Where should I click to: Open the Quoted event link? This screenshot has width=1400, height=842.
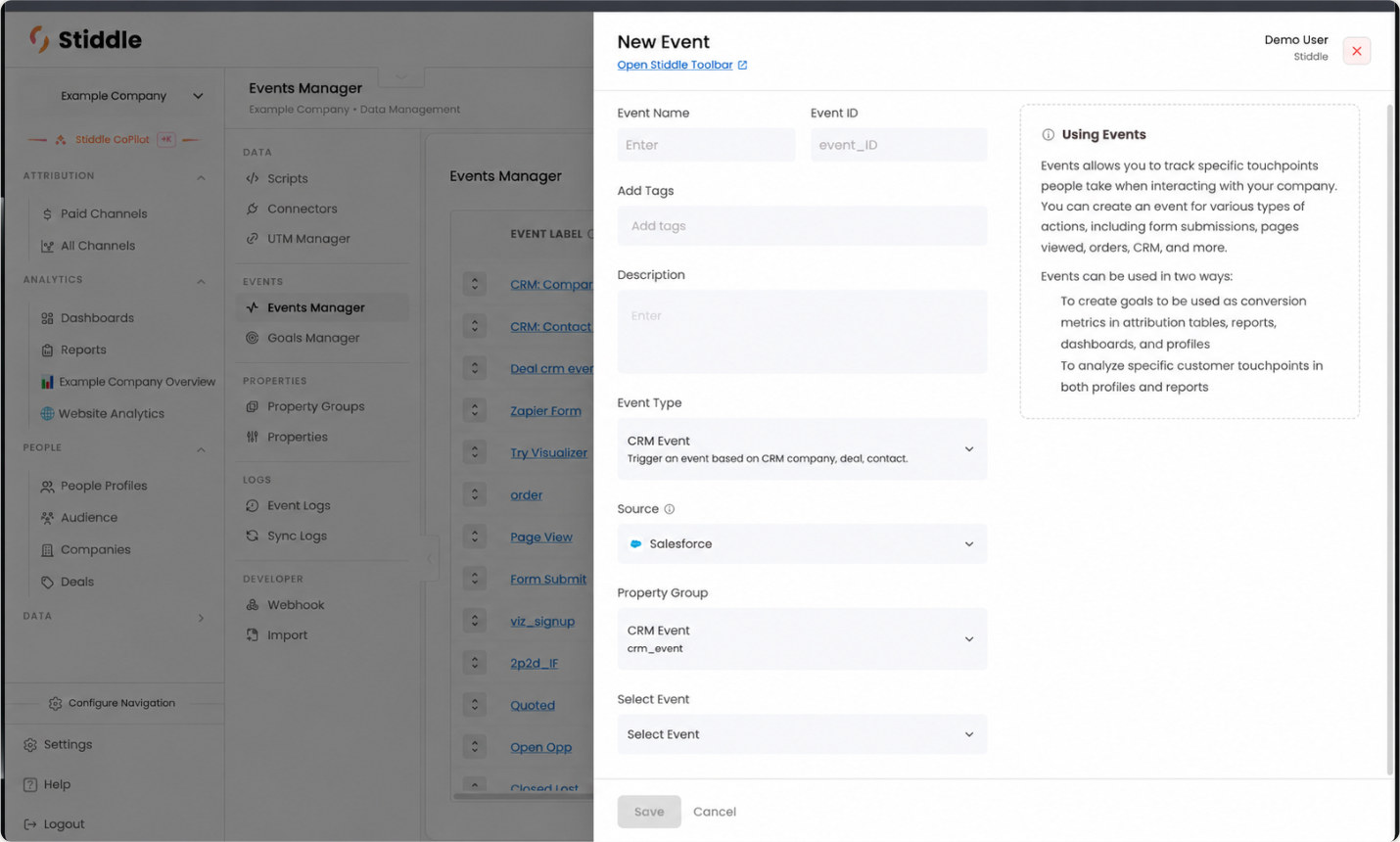[x=533, y=705]
